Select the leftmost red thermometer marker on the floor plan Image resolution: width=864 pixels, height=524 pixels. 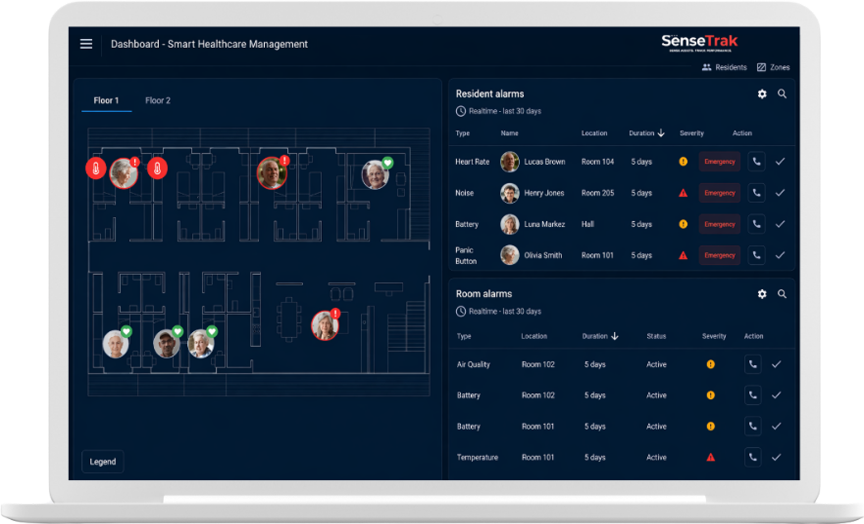96,168
